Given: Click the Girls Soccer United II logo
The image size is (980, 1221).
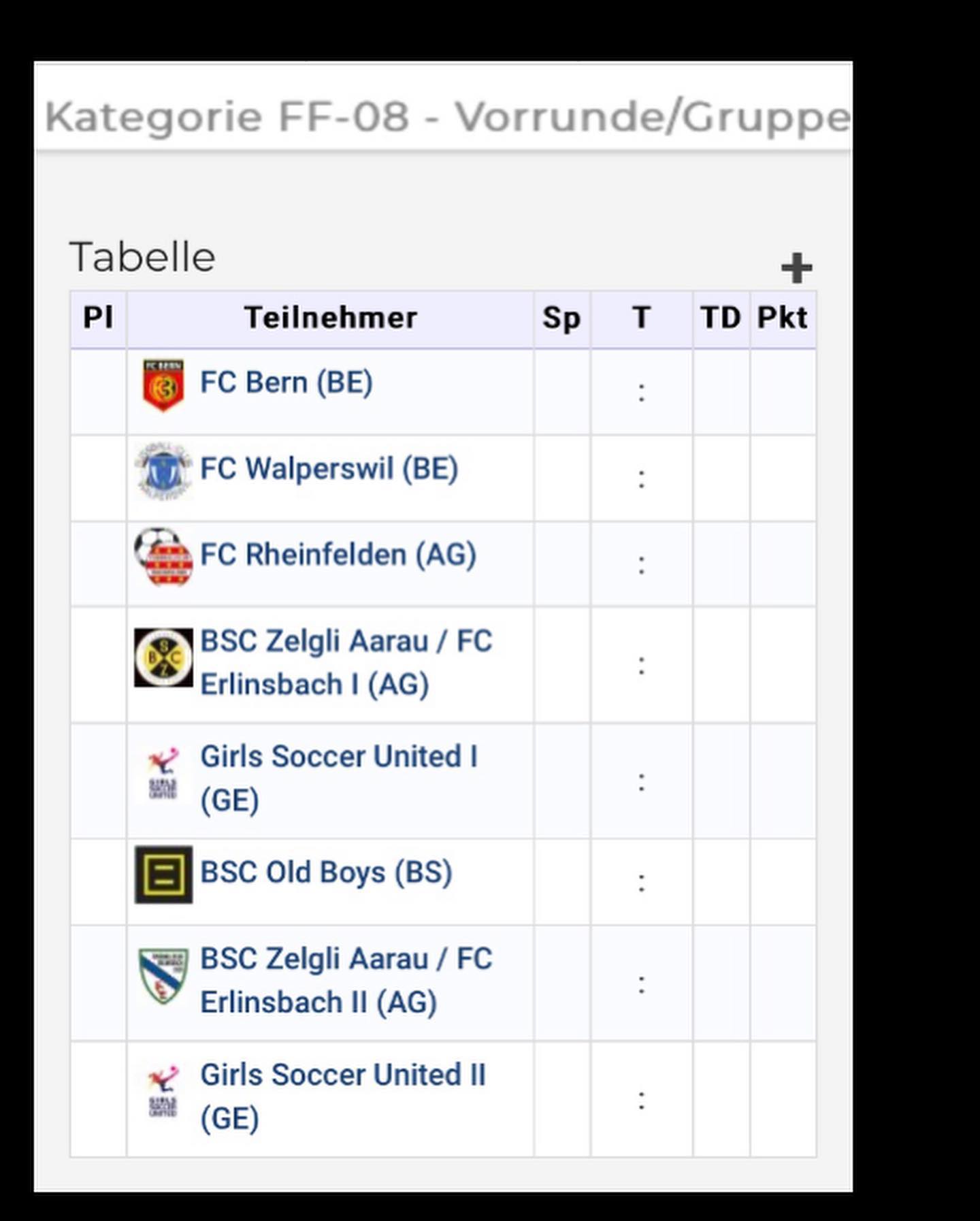Looking at the screenshot, I should (163, 1092).
